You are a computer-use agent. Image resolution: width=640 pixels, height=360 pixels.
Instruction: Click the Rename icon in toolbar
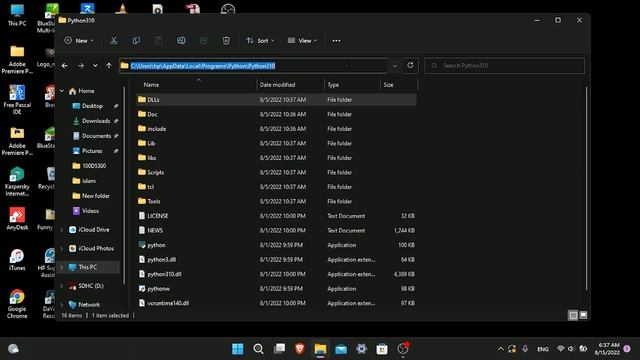pos(181,40)
